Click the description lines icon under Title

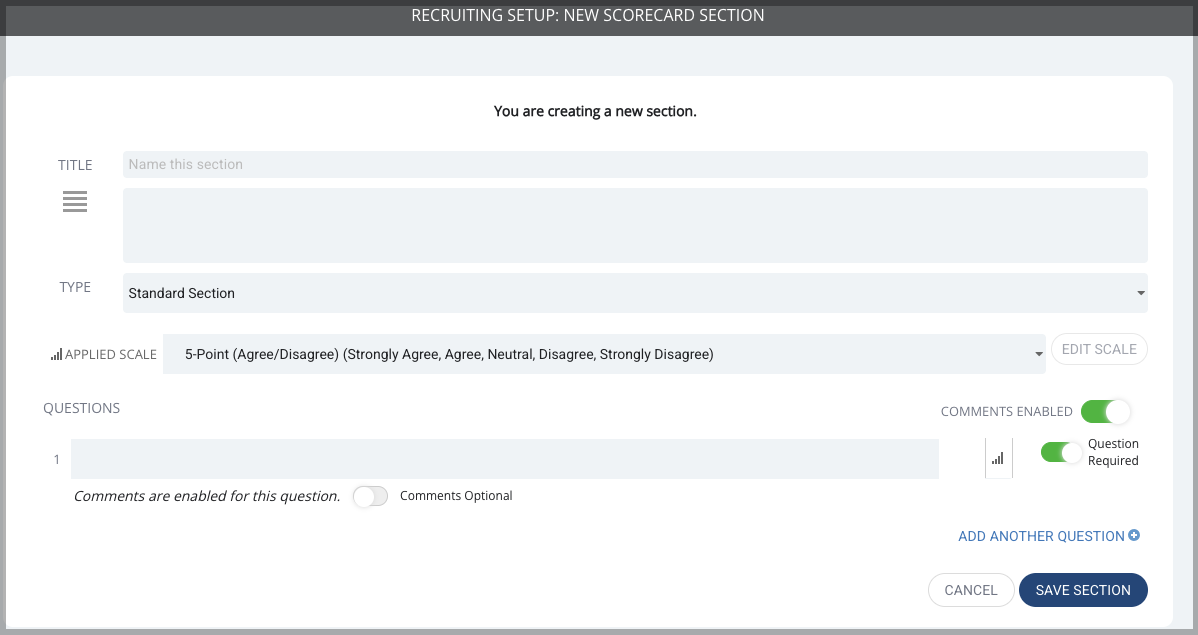(x=75, y=202)
